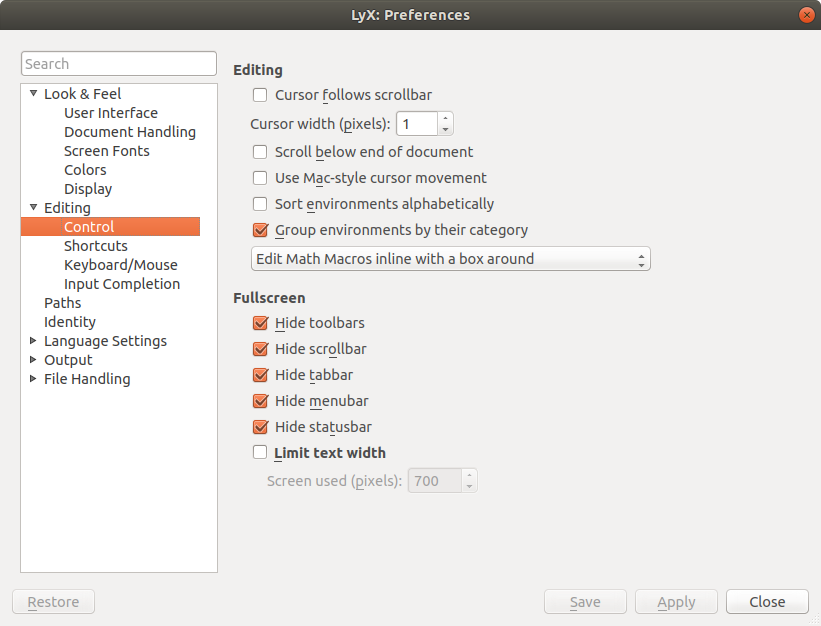Expand the Output tree section
This screenshot has width=821, height=626.
click(33, 360)
